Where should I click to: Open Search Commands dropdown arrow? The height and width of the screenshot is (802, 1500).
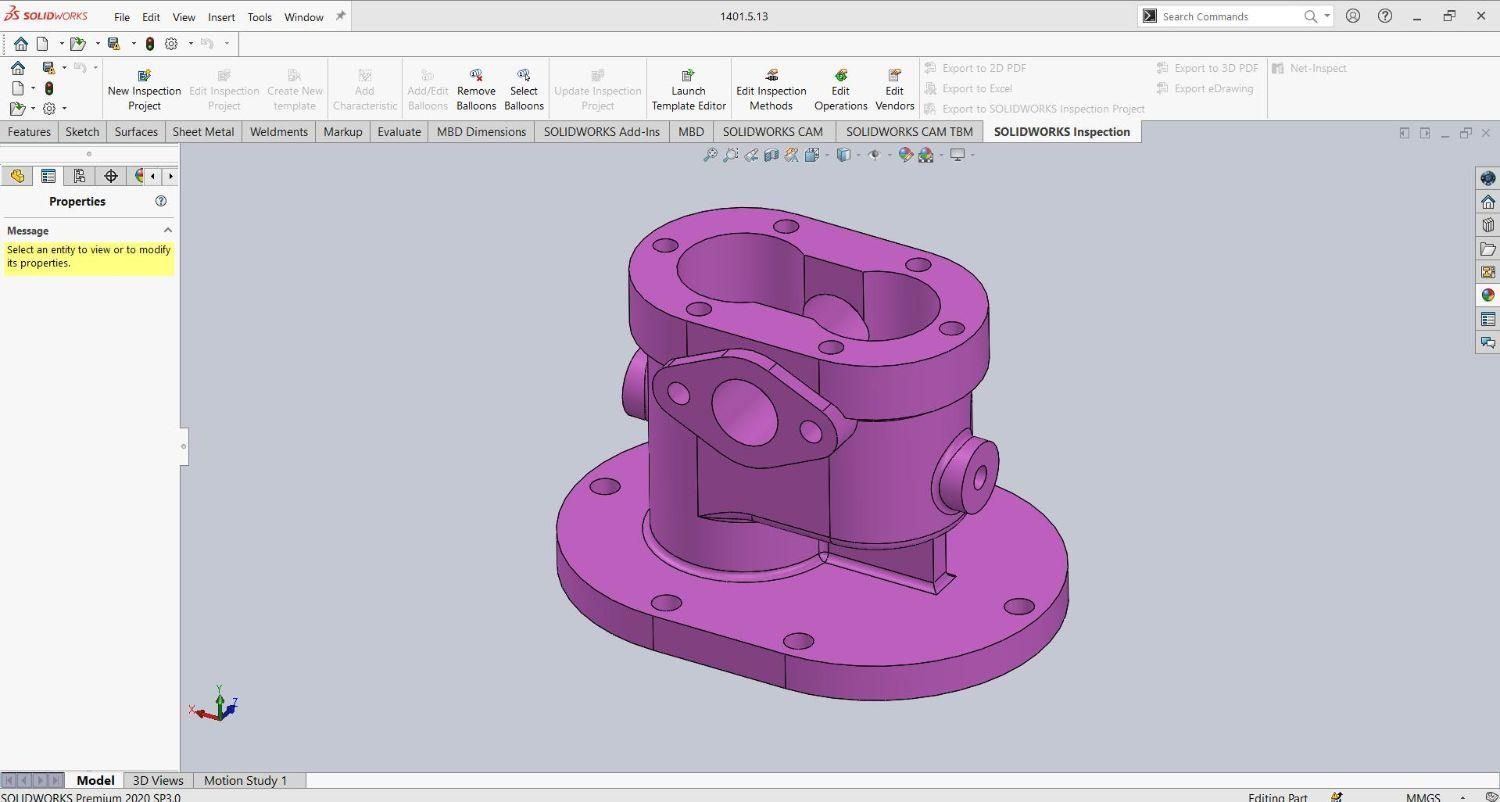coord(1328,16)
